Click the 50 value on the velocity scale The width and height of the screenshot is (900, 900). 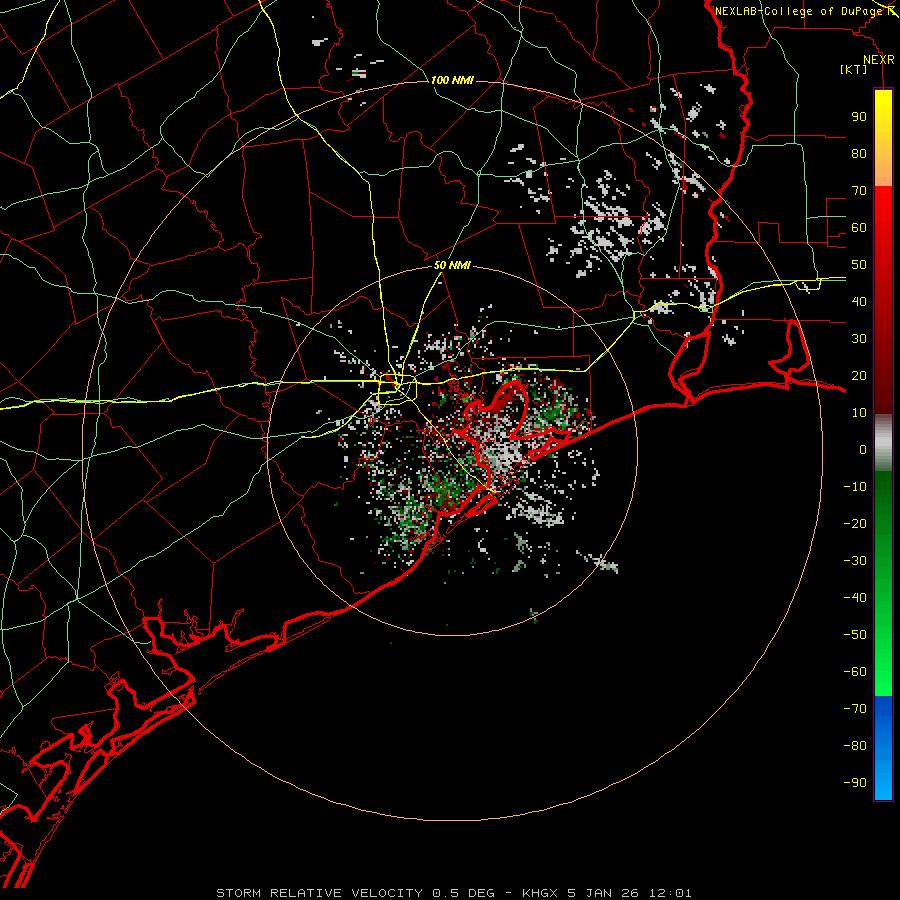[859, 265]
